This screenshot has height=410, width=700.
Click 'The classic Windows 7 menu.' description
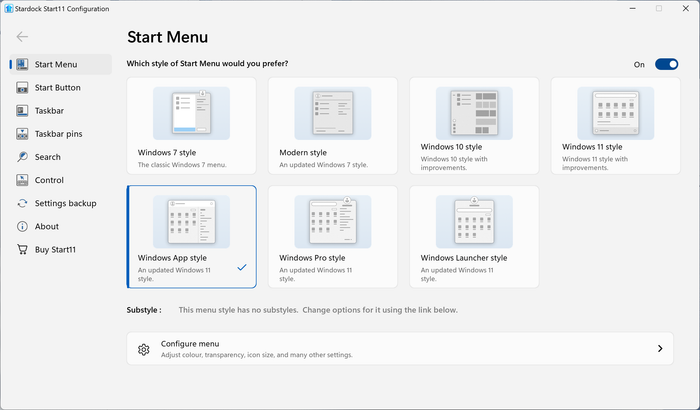[182, 165]
